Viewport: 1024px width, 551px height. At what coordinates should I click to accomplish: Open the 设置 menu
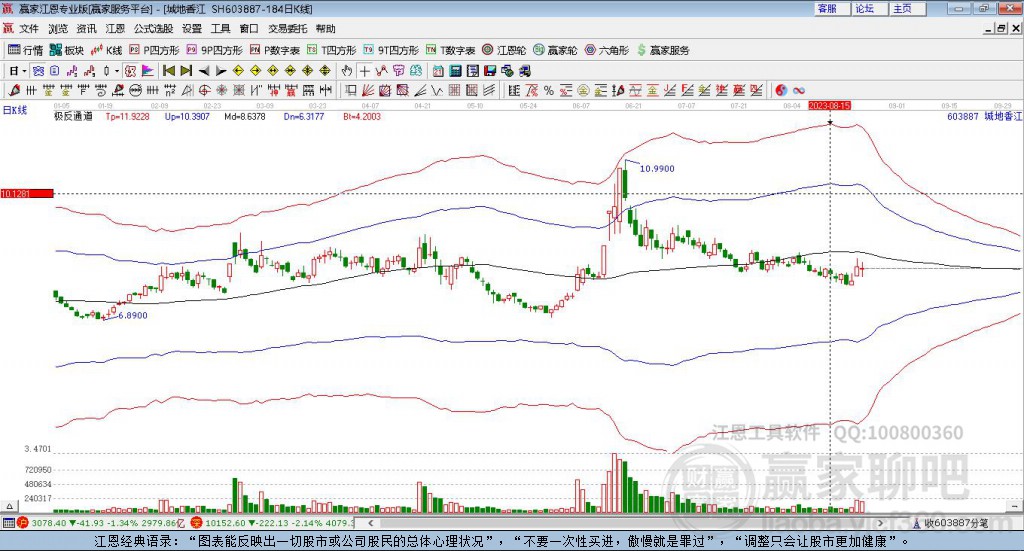(192, 29)
